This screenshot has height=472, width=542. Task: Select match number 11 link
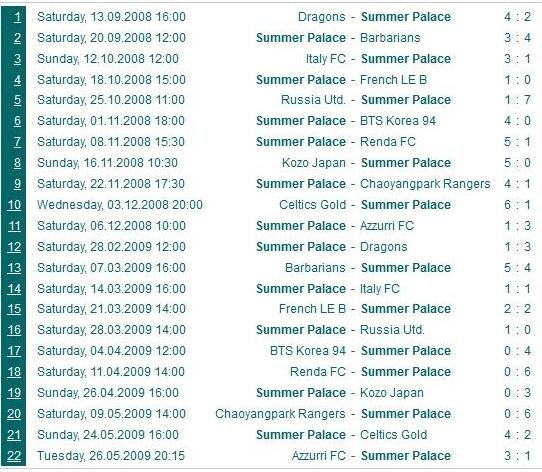[14, 226]
